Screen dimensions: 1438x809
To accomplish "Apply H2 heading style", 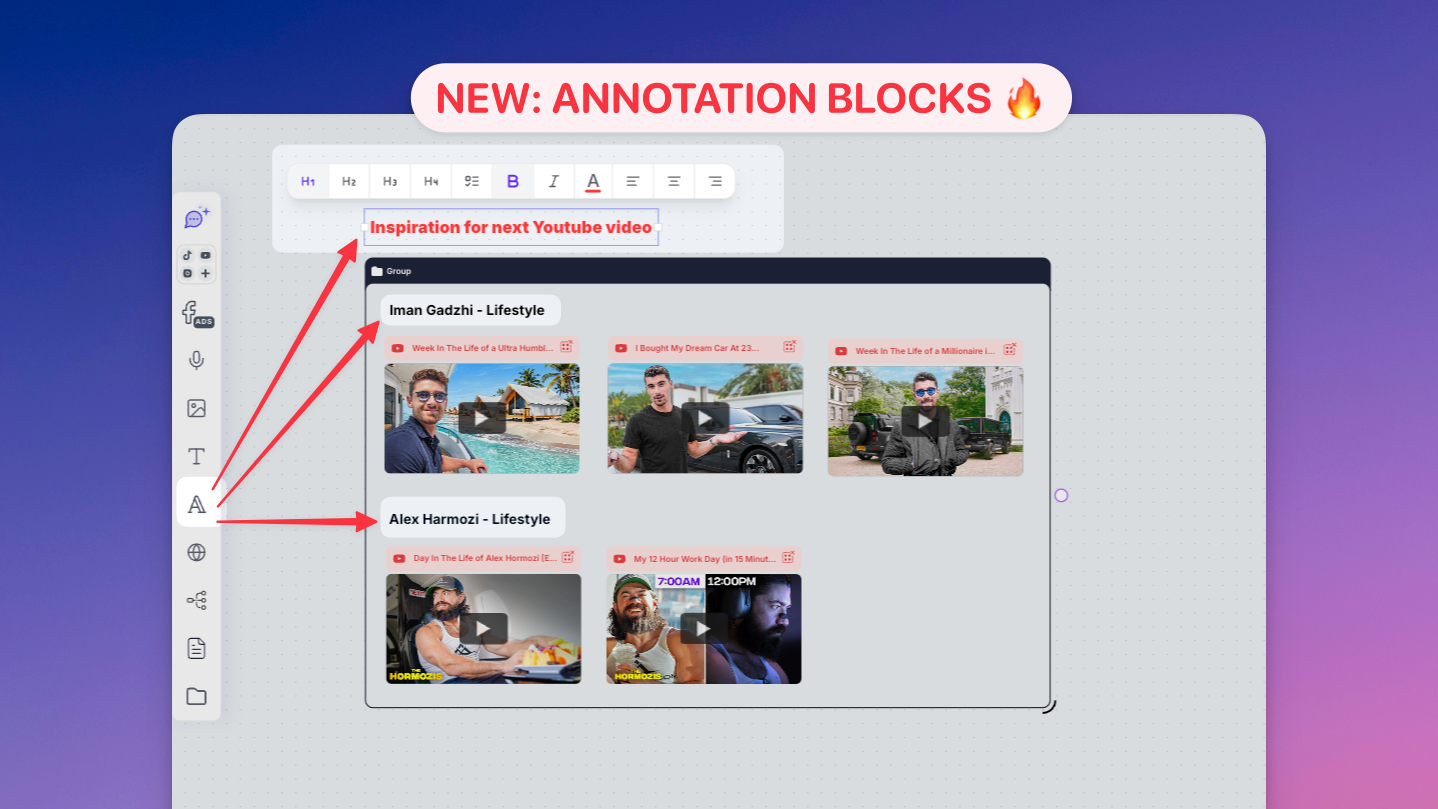I will coord(349,181).
